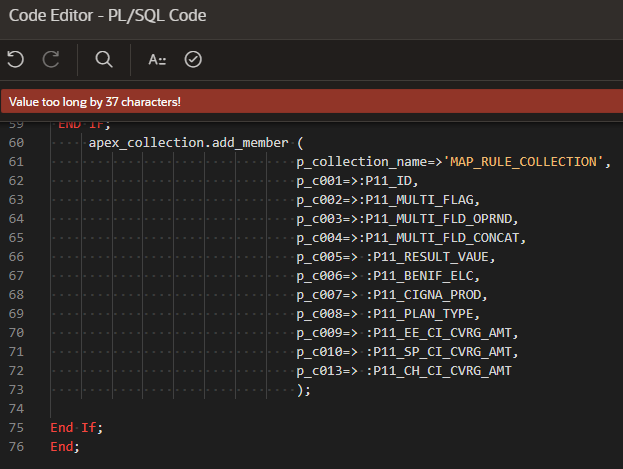
Task: Click the 'MAP_RULE_COLLECTION' string literal
Action: pyautogui.click(x=523, y=162)
